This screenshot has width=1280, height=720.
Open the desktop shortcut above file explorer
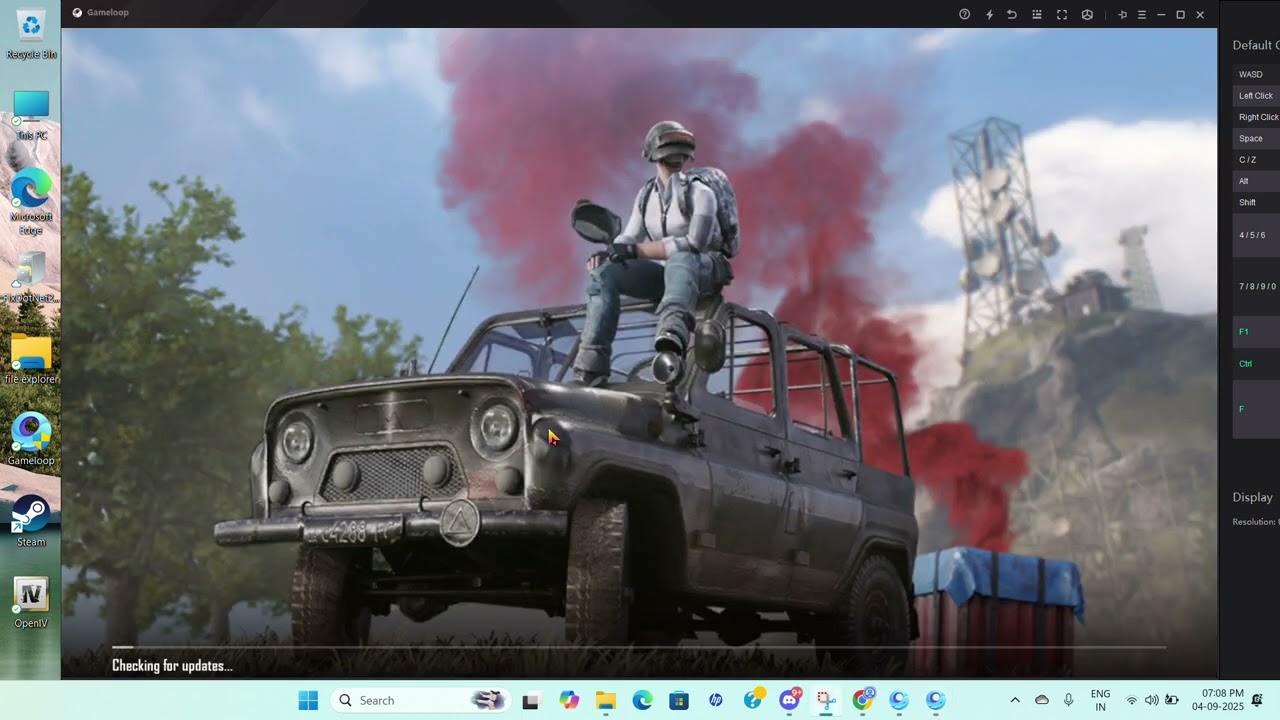tap(31, 277)
